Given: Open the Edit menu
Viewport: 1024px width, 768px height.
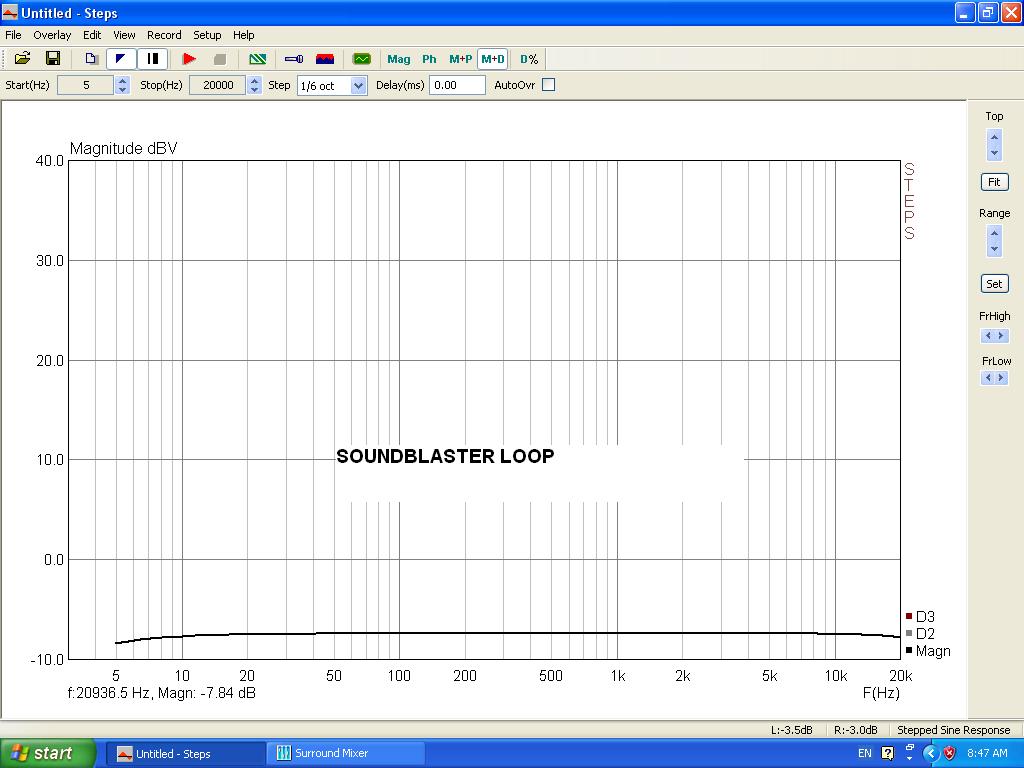Looking at the screenshot, I should tap(91, 35).
